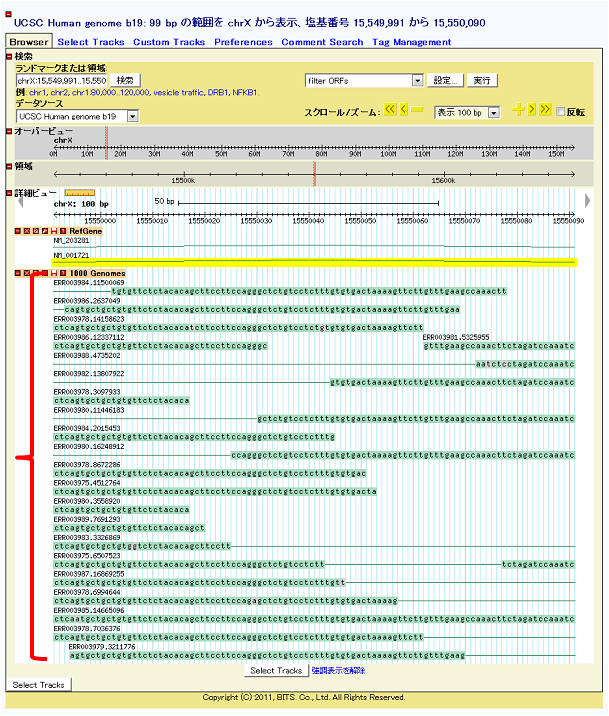Click red position marker in chrX overview
Viewport: 609px width, 716px height.
pos(106,143)
